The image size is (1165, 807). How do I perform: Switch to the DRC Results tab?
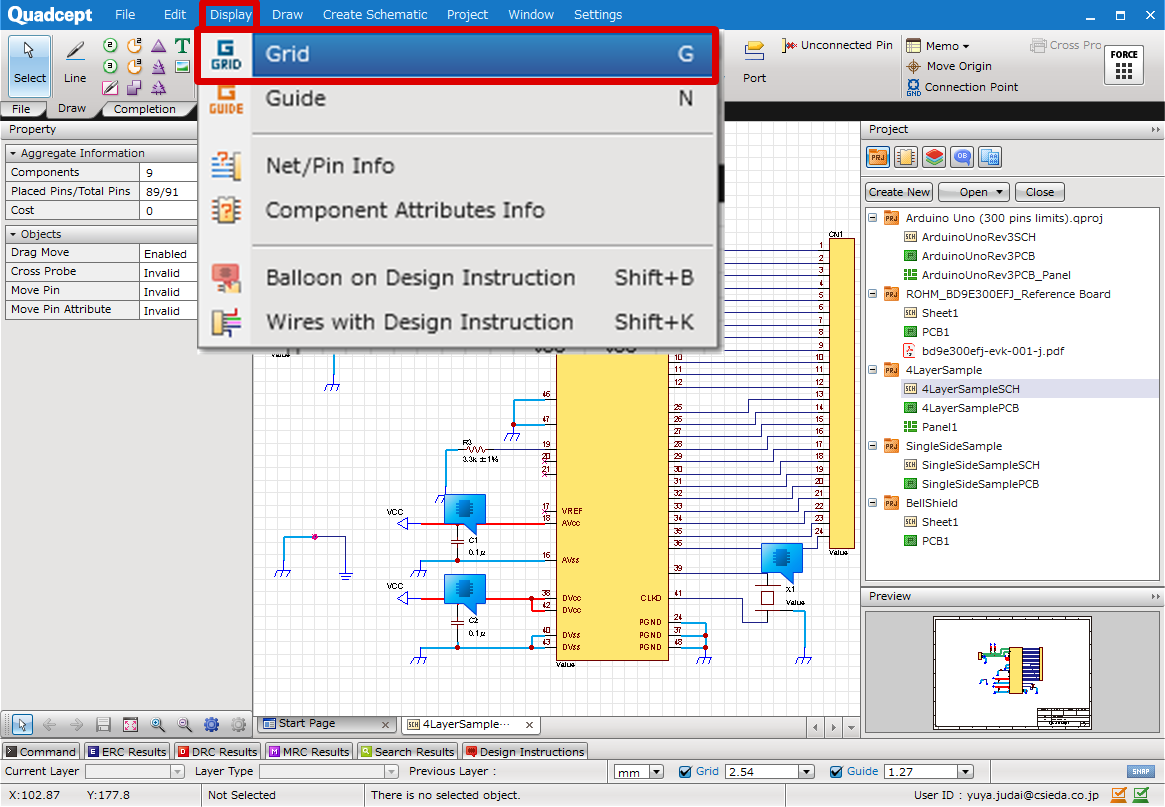217,752
